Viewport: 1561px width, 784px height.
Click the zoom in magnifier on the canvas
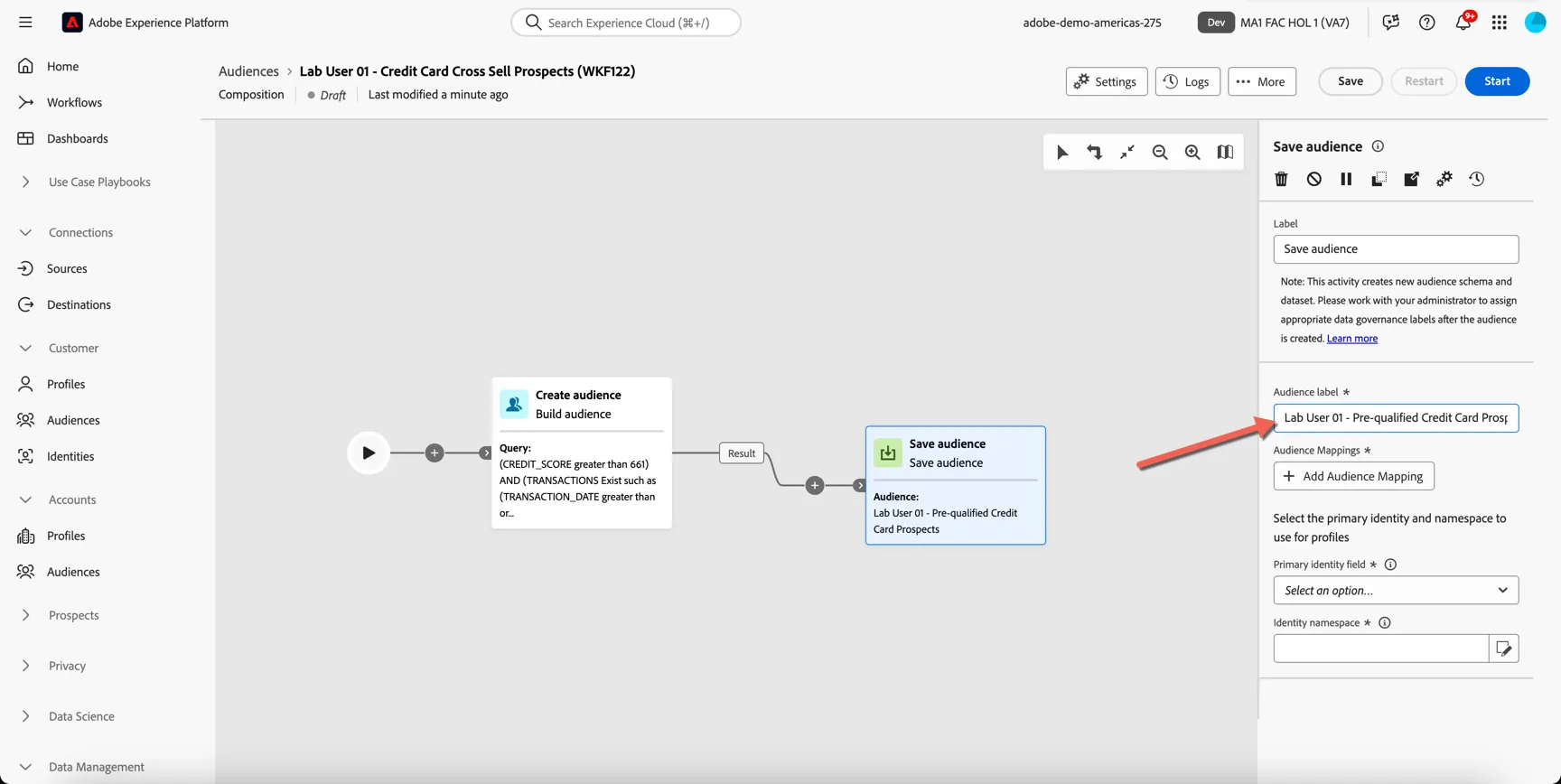[1192, 153]
